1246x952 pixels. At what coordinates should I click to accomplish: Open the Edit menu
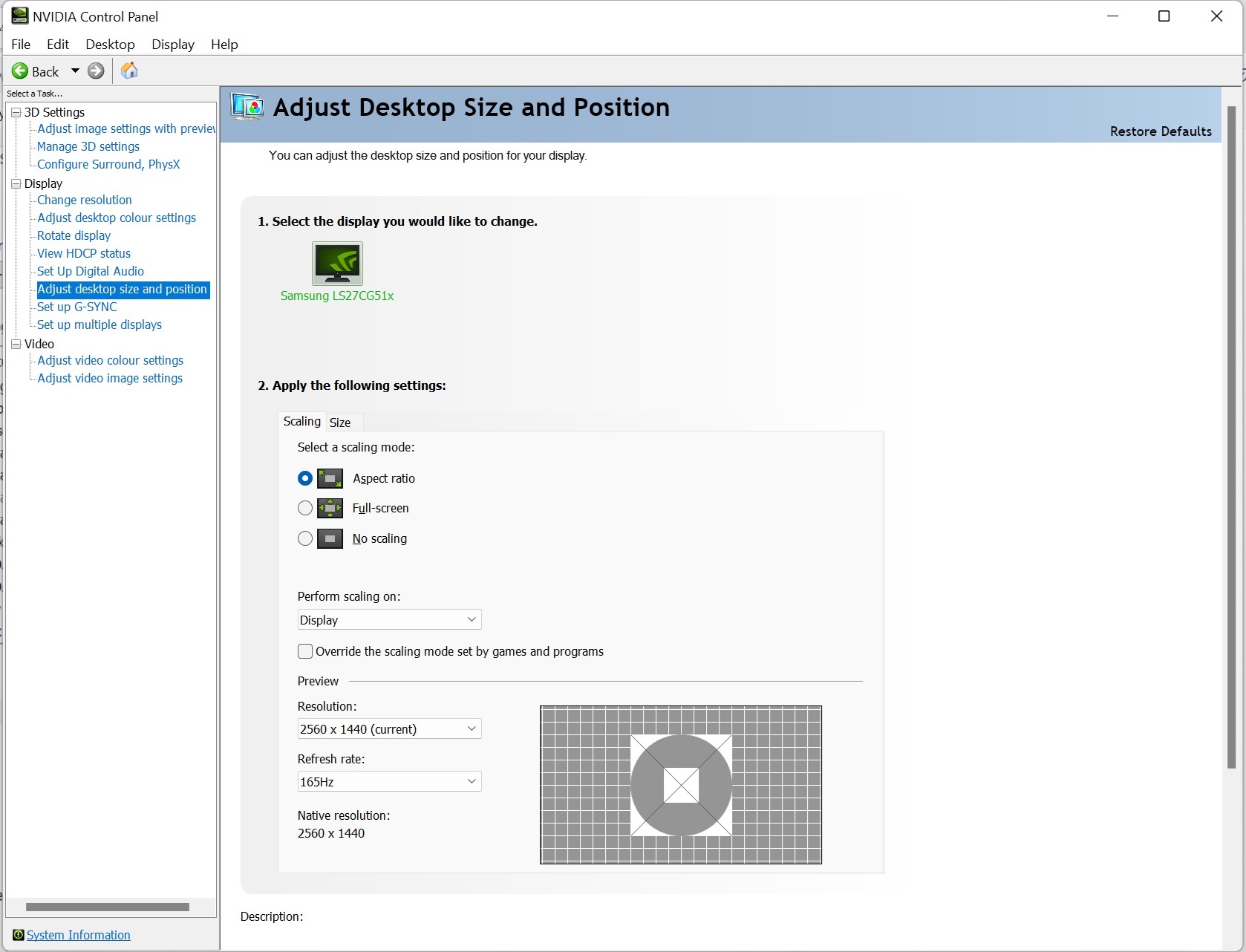(58, 45)
